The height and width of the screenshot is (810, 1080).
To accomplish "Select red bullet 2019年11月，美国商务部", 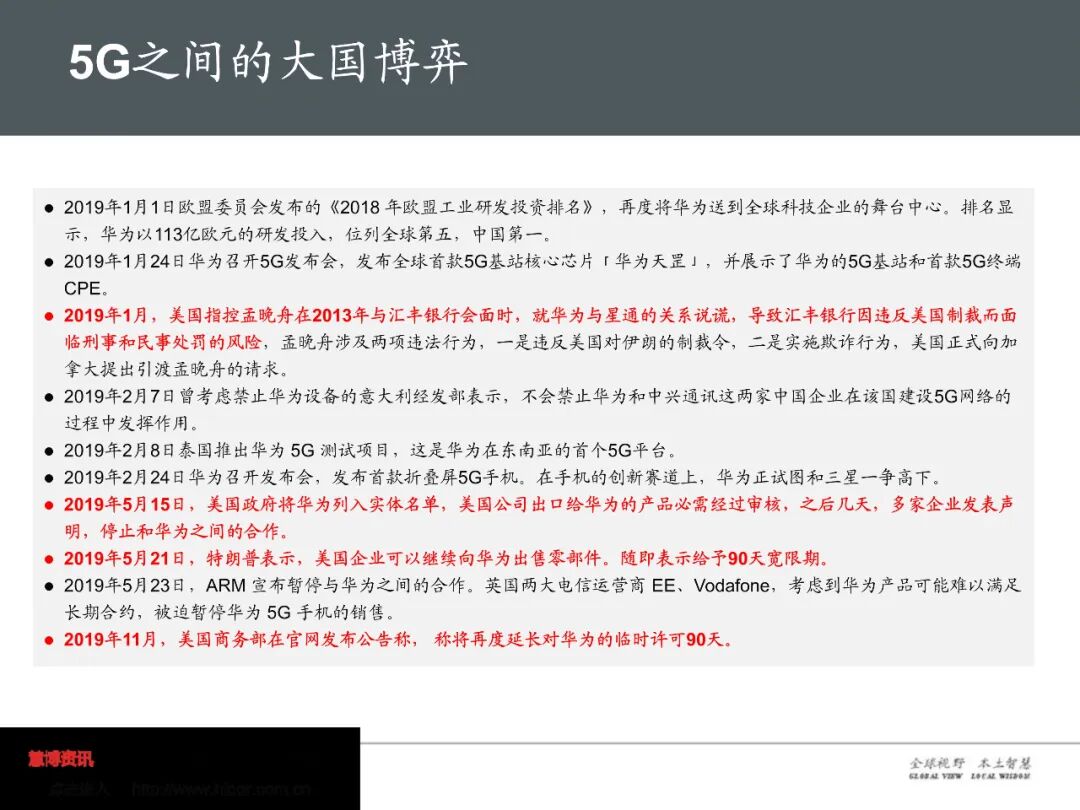I will [388, 639].
